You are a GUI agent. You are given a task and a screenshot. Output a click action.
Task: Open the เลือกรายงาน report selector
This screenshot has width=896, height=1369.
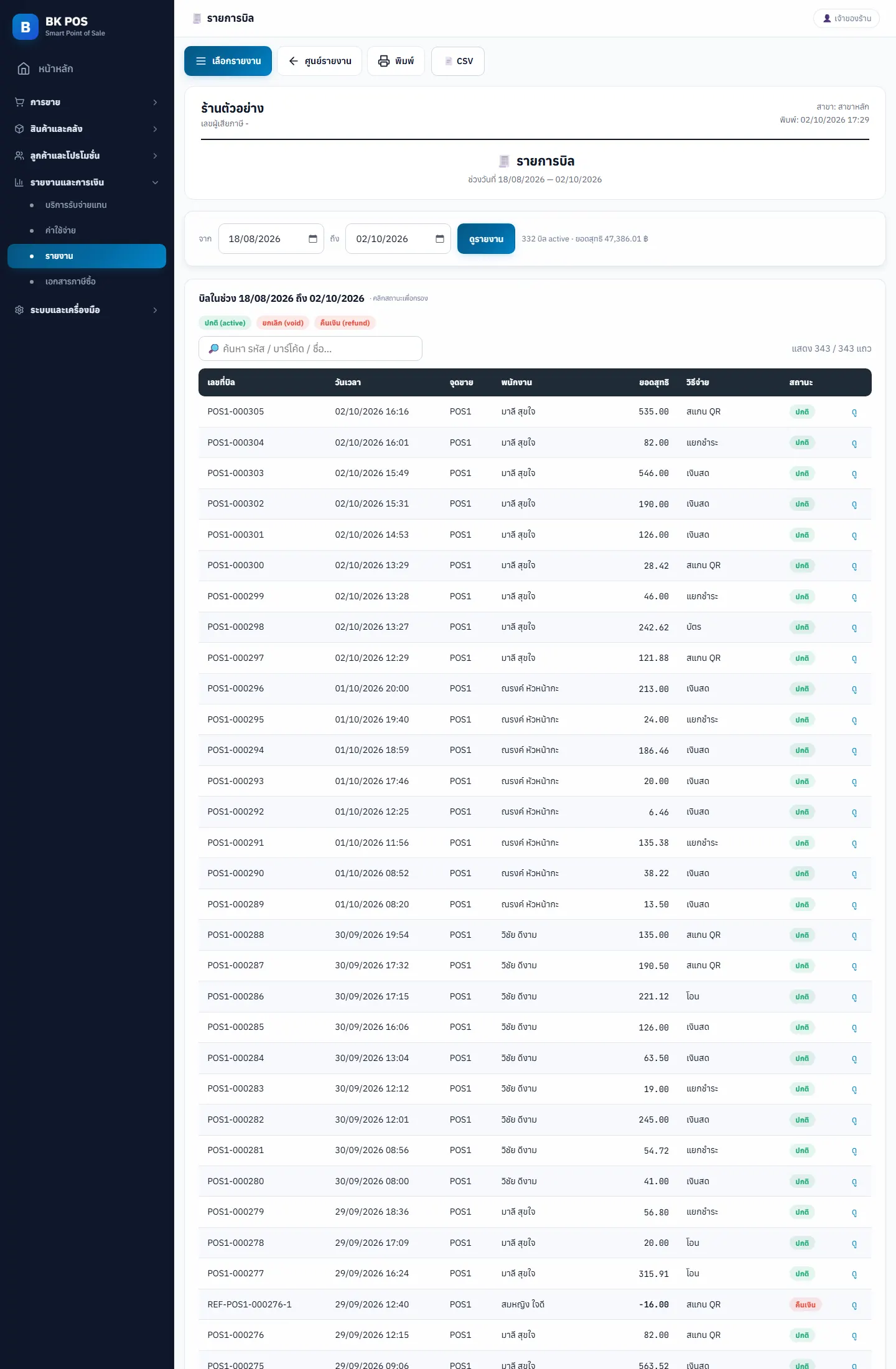[228, 61]
